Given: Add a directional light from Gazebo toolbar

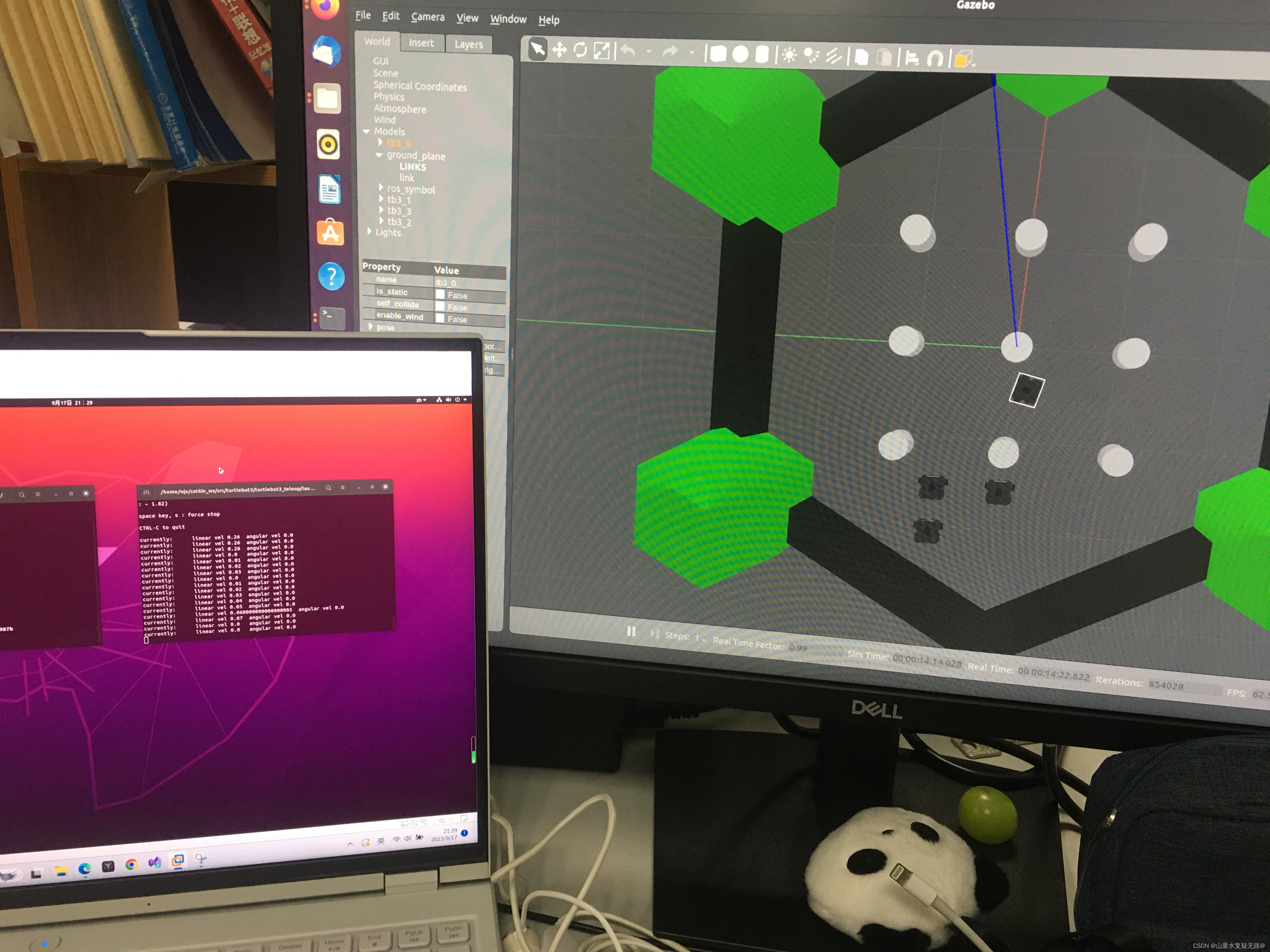Looking at the screenshot, I should pyautogui.click(x=834, y=56).
